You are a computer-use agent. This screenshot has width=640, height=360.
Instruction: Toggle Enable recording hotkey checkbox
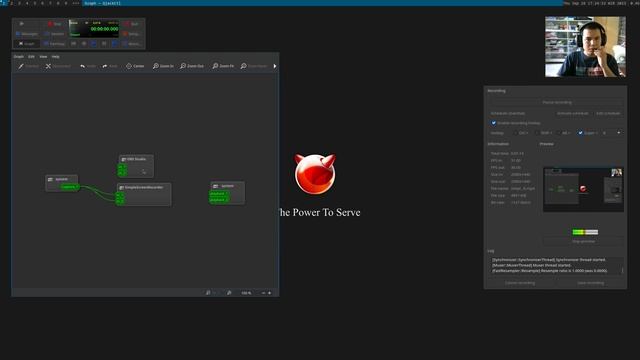(x=493, y=123)
